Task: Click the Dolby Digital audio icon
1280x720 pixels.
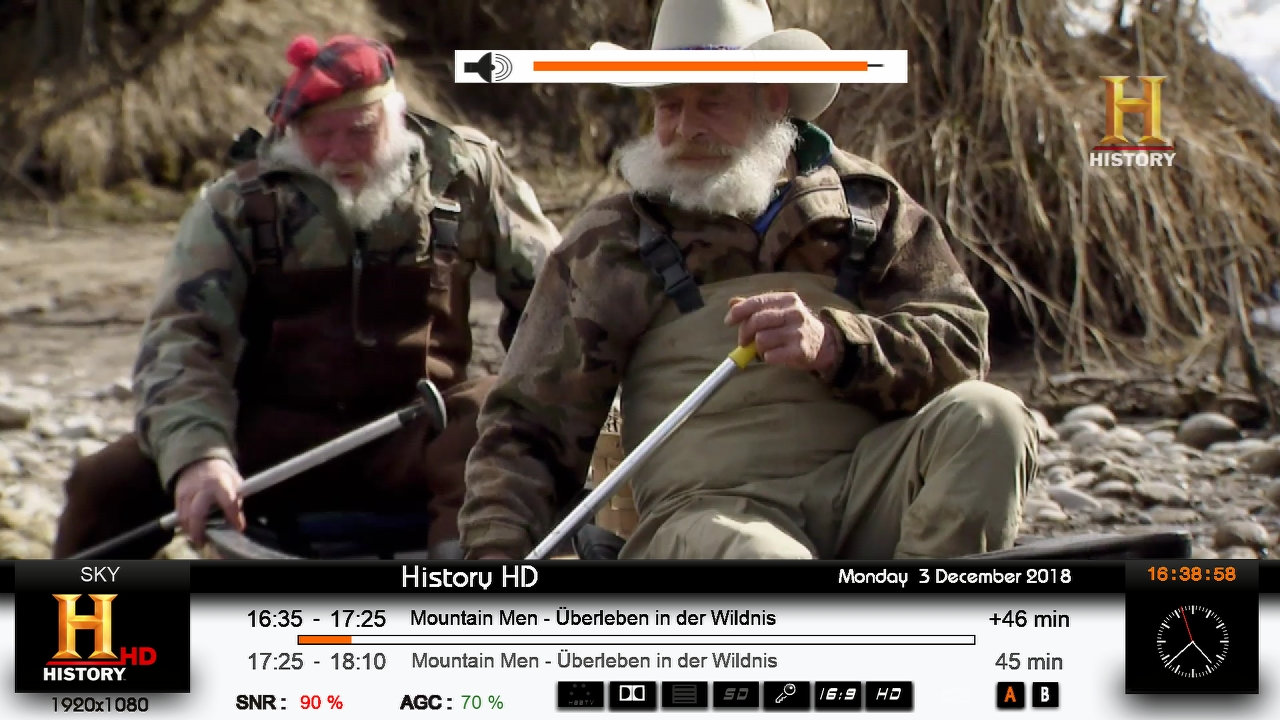Action: coord(632,695)
